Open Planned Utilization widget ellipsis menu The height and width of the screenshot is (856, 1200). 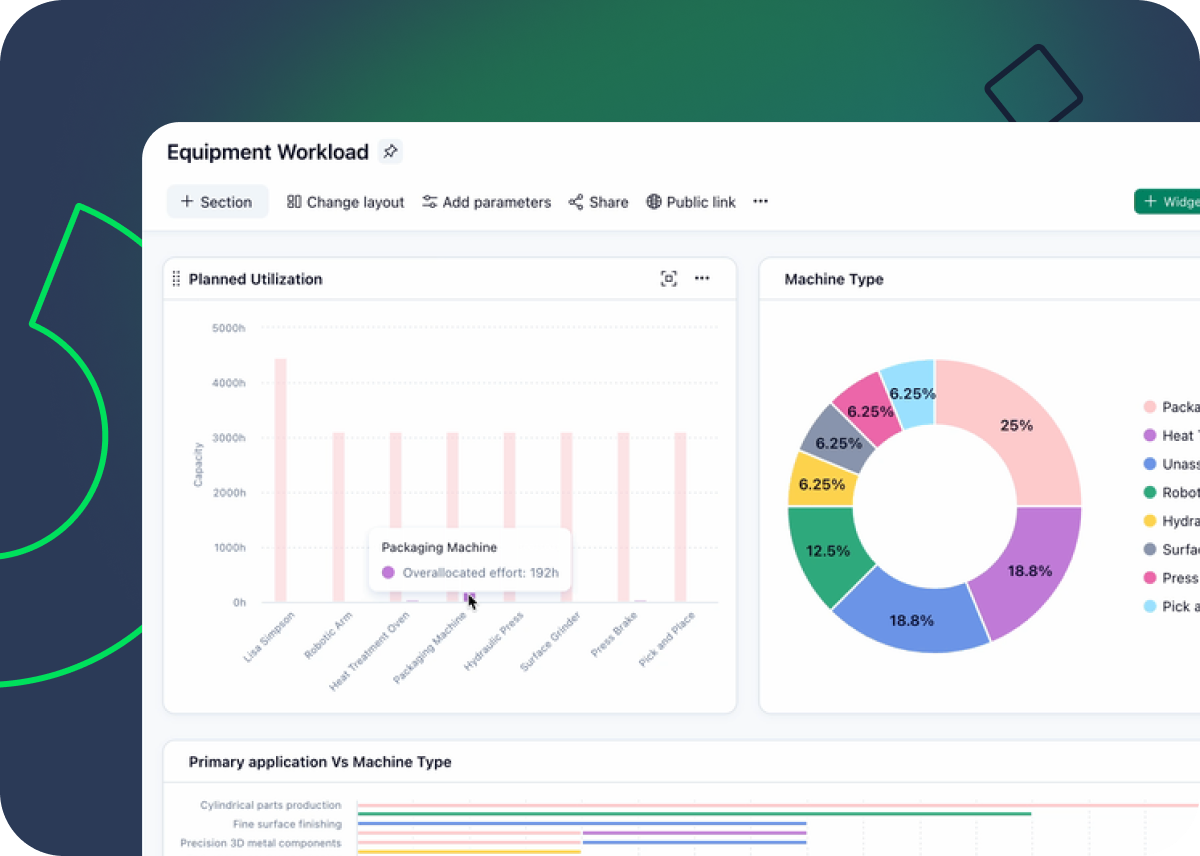tap(702, 279)
